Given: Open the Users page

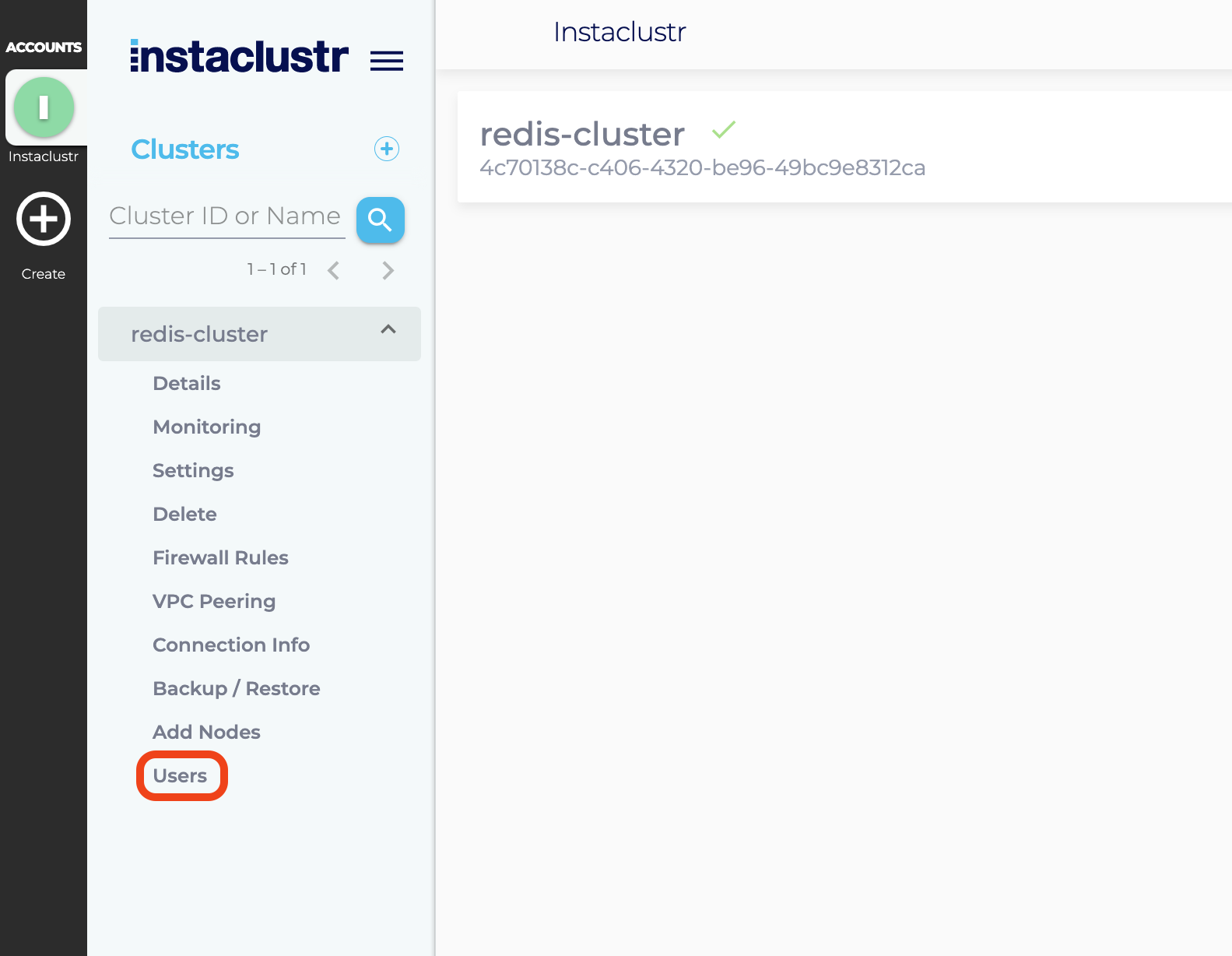Looking at the screenshot, I should coord(180,775).
